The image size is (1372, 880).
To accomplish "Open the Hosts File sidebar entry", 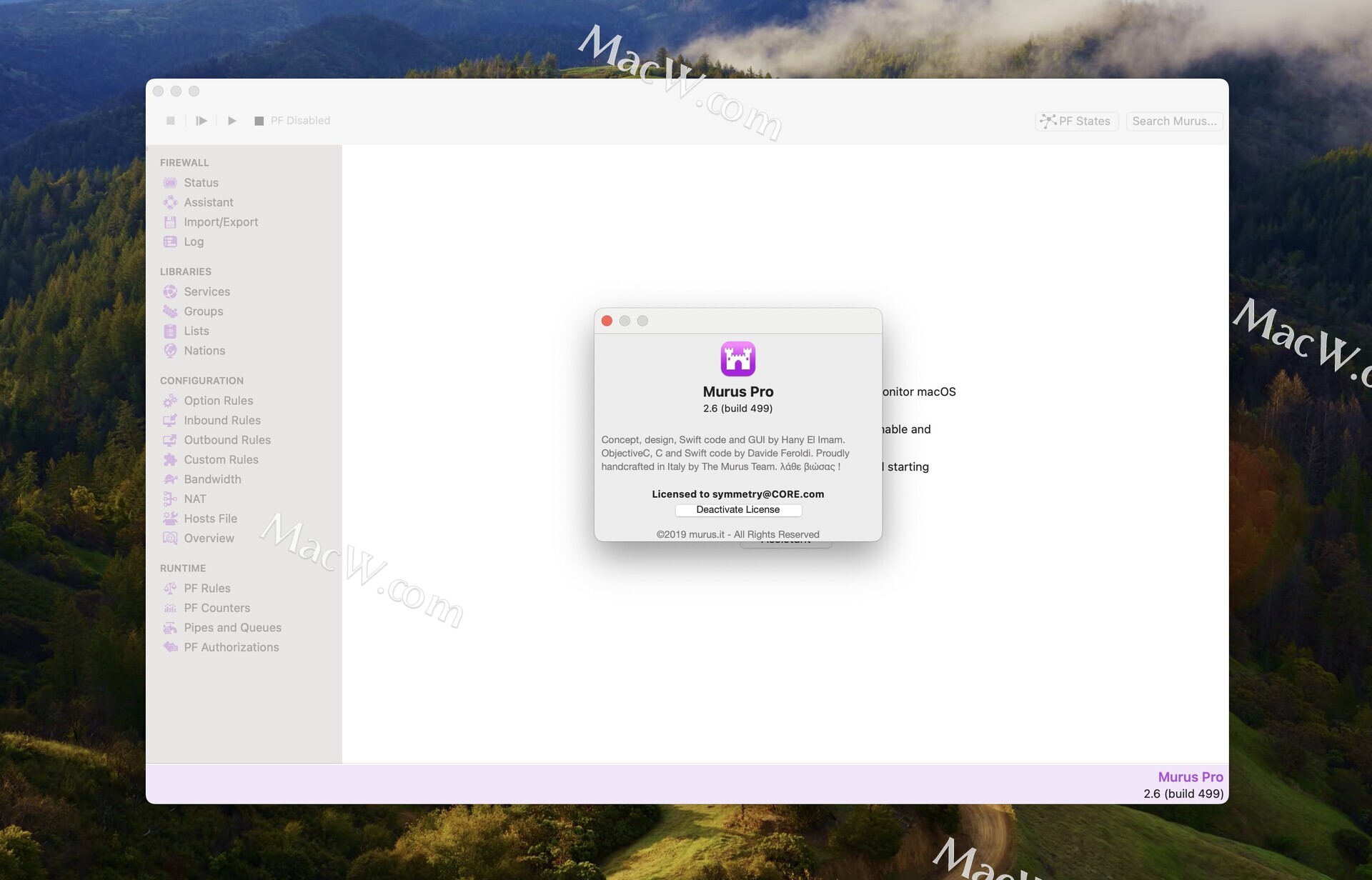I will click(210, 519).
